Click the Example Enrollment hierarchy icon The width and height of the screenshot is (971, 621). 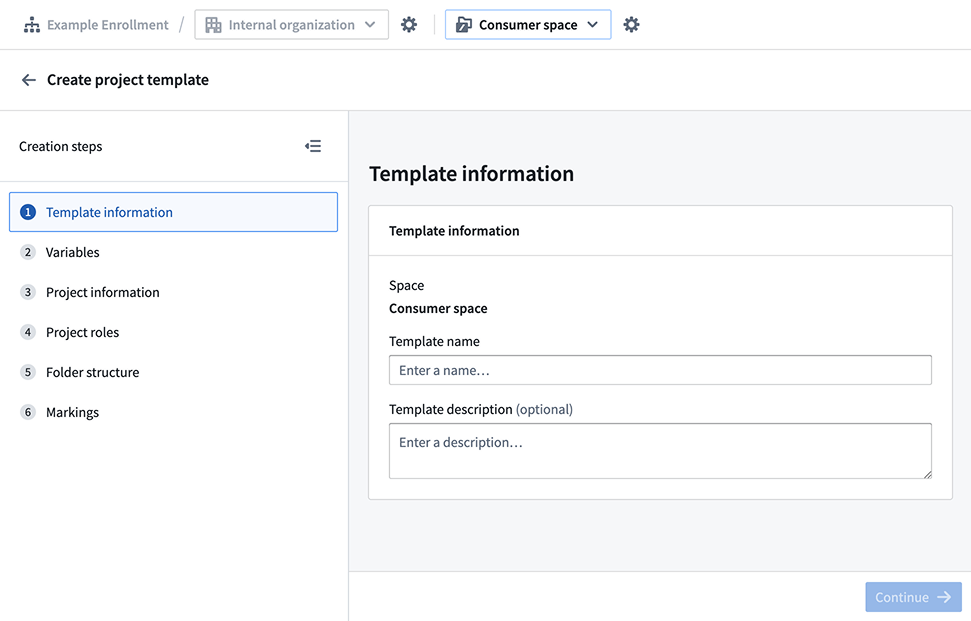coord(32,25)
